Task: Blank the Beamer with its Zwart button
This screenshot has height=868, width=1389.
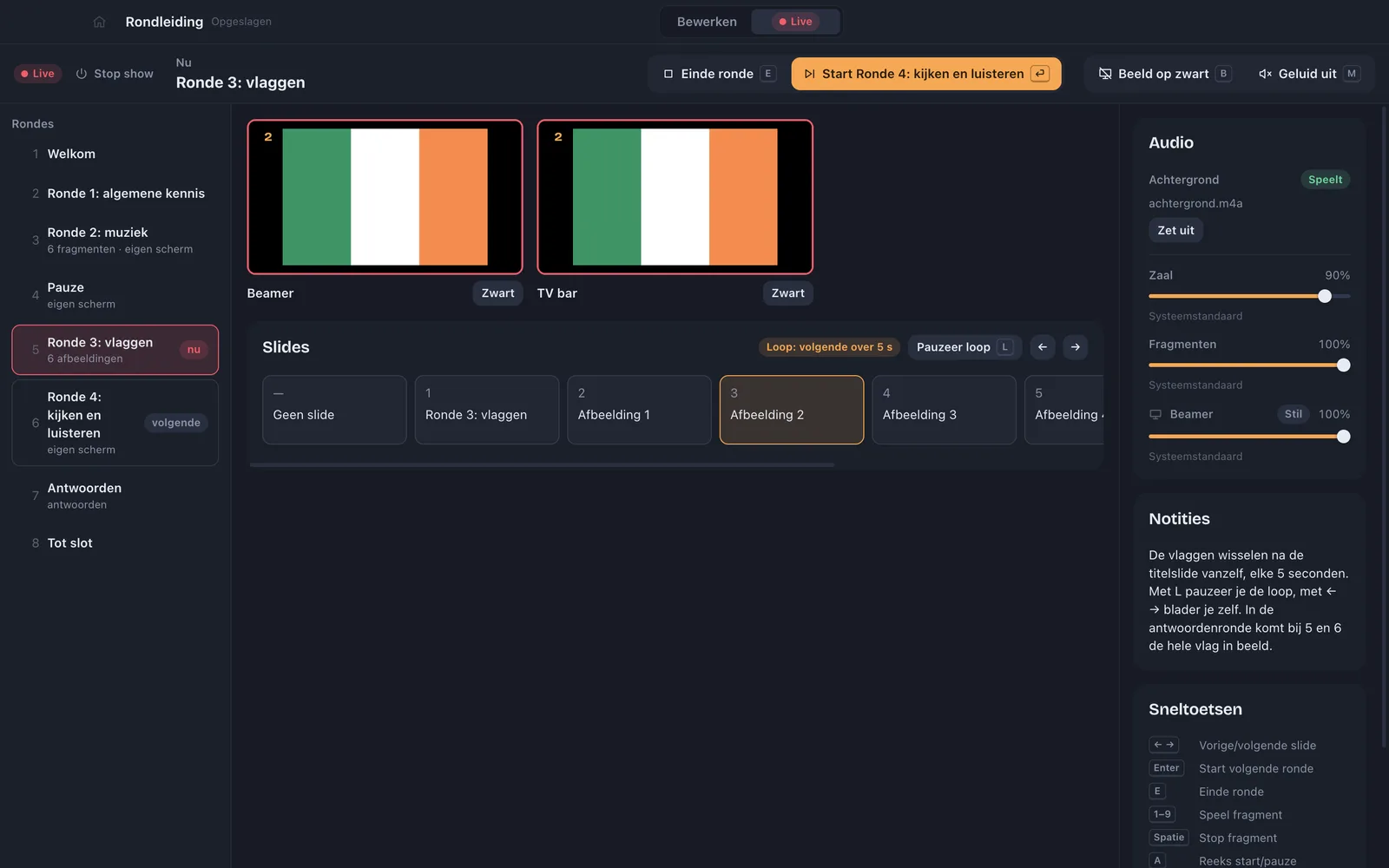Action: [x=497, y=293]
